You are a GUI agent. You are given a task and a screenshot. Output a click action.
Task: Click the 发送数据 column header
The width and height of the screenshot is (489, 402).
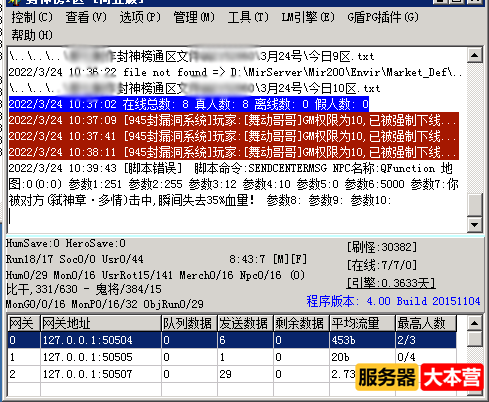tap(245, 323)
